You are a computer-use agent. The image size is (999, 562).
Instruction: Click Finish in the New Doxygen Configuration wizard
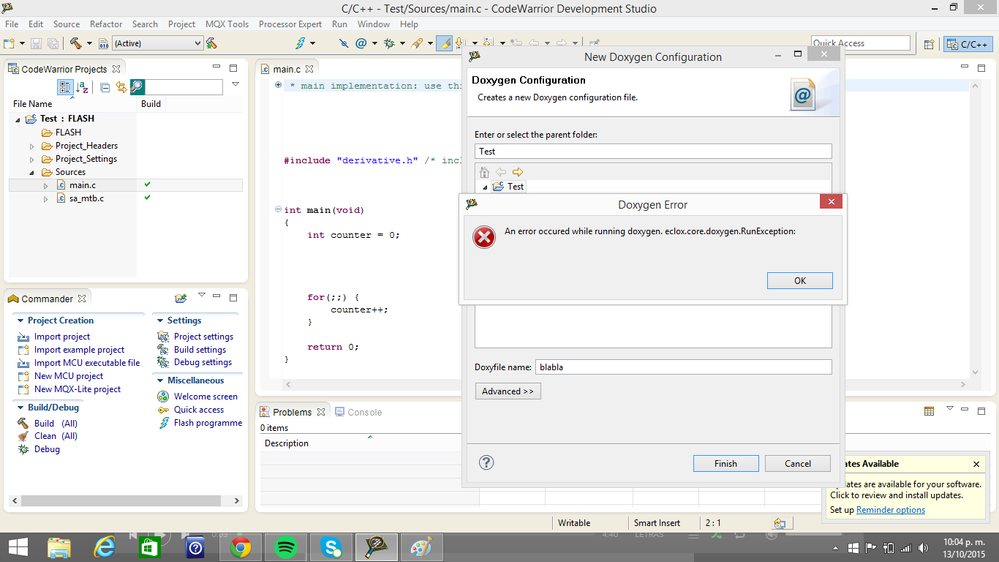726,463
